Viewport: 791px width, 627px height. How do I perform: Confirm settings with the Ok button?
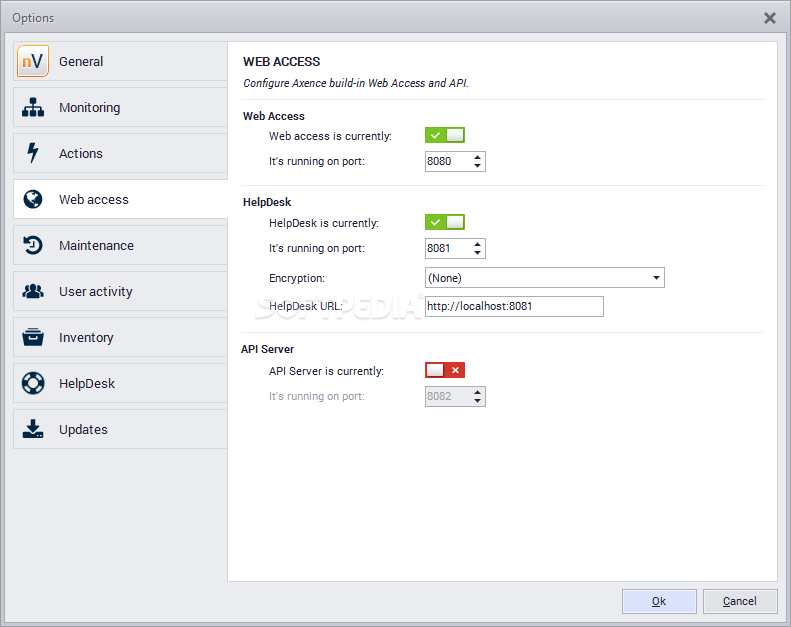tap(659, 601)
